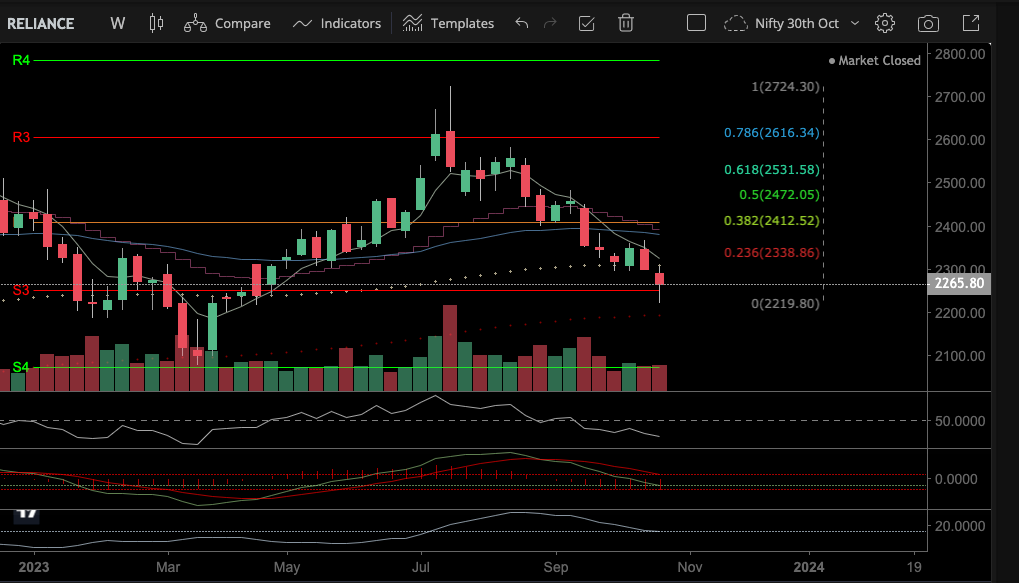Click the 50.0000 RSI axis value

[960, 421]
